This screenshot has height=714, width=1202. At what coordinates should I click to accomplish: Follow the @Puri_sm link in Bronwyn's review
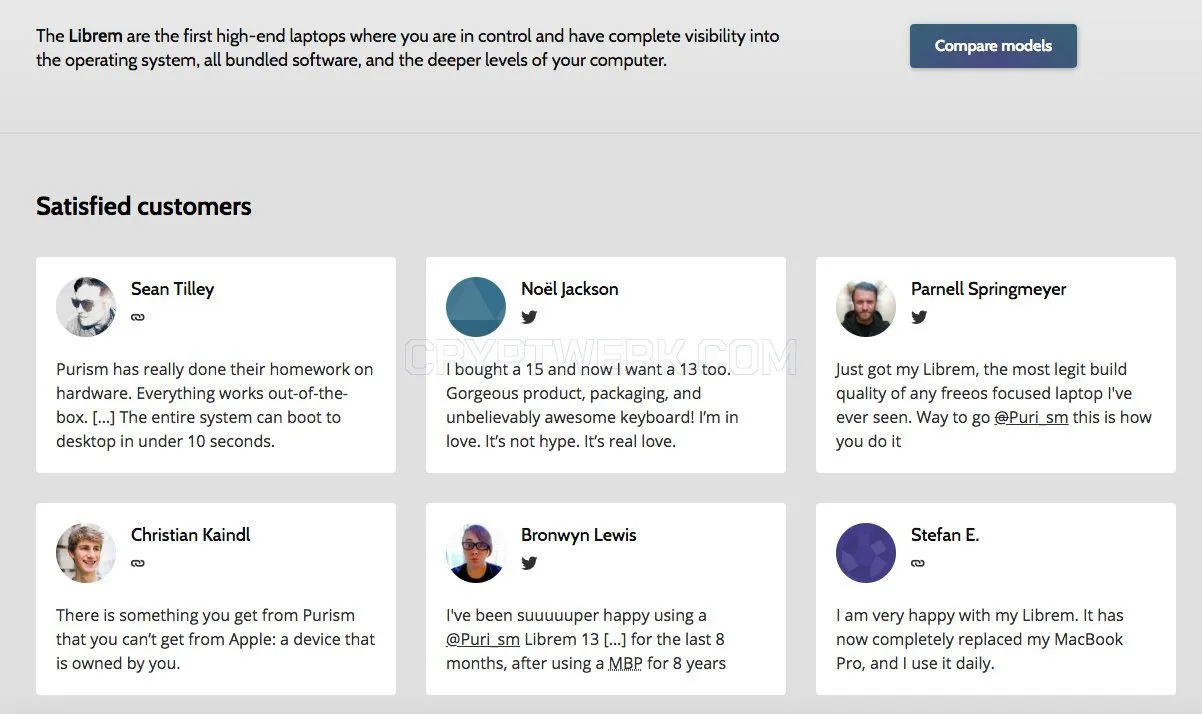click(x=483, y=639)
